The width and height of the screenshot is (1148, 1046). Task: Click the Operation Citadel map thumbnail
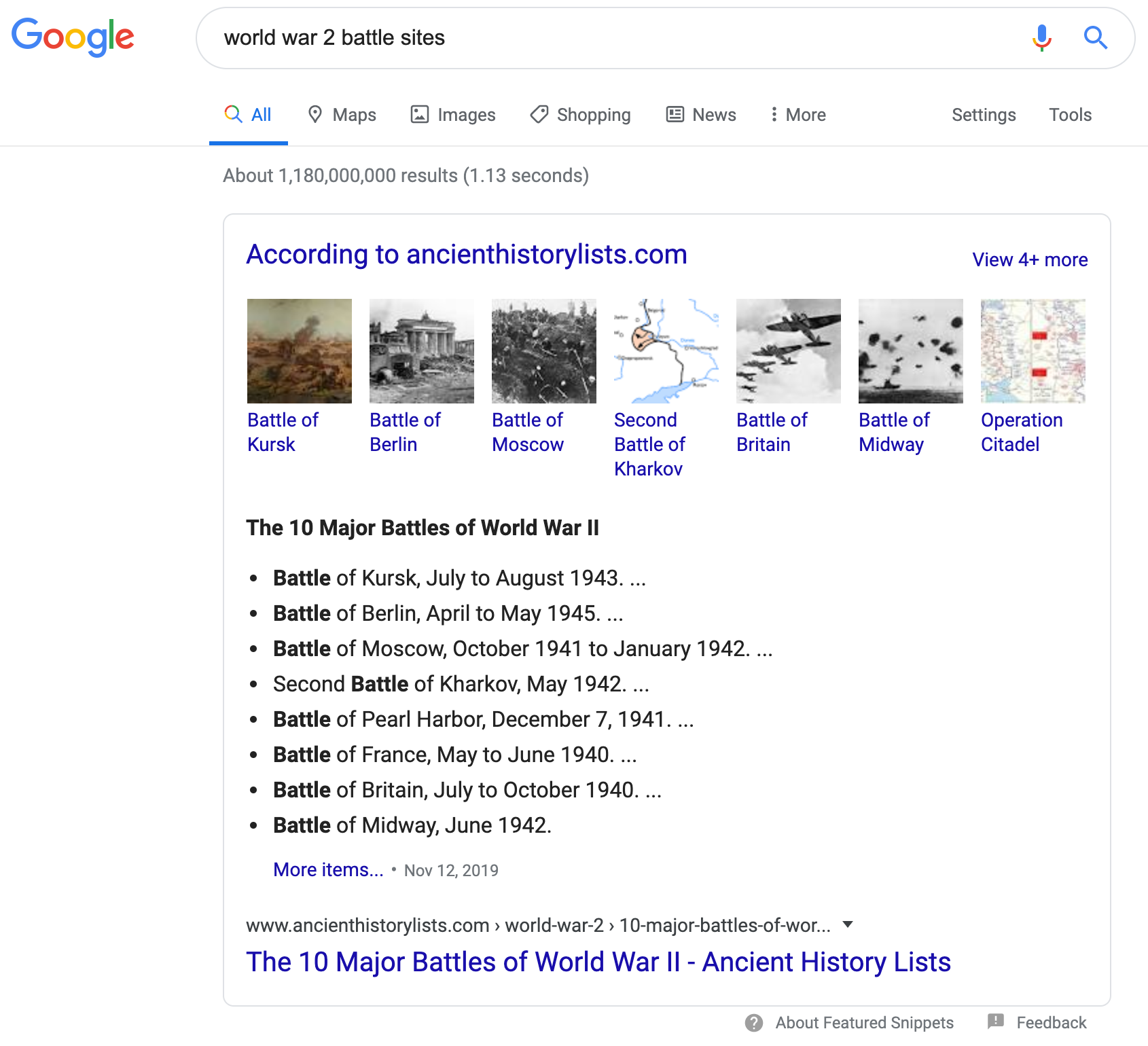tap(1033, 351)
